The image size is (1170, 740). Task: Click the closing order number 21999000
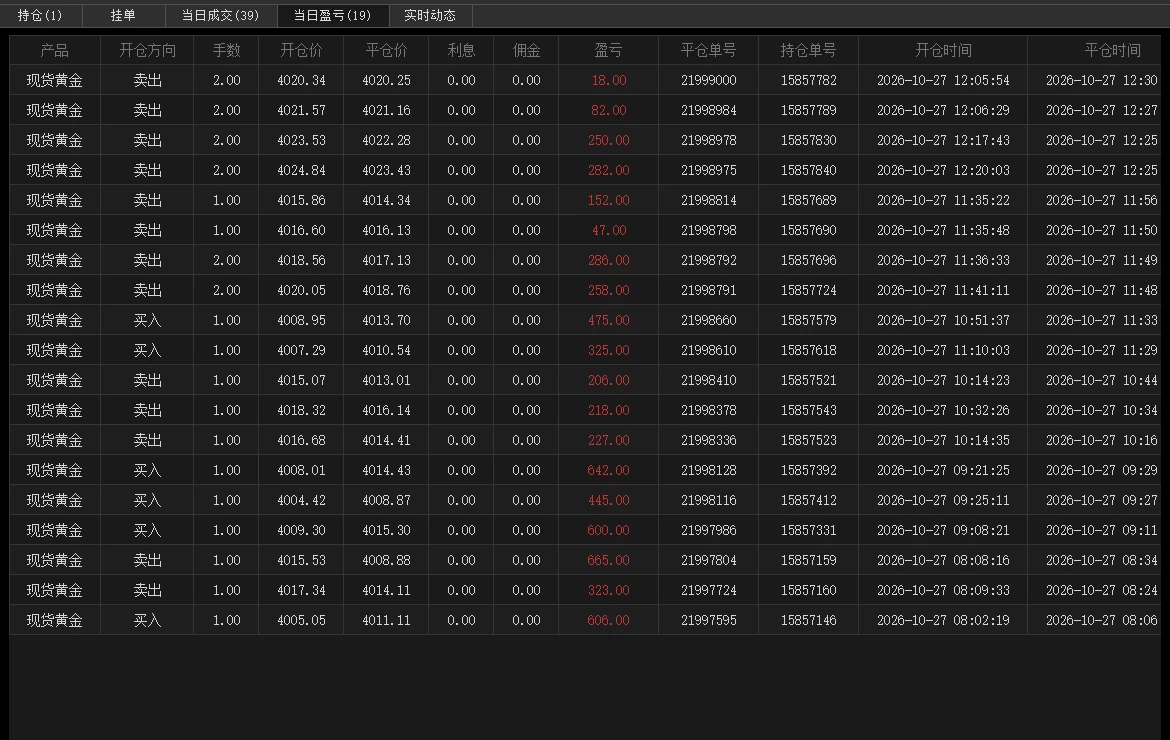[708, 81]
